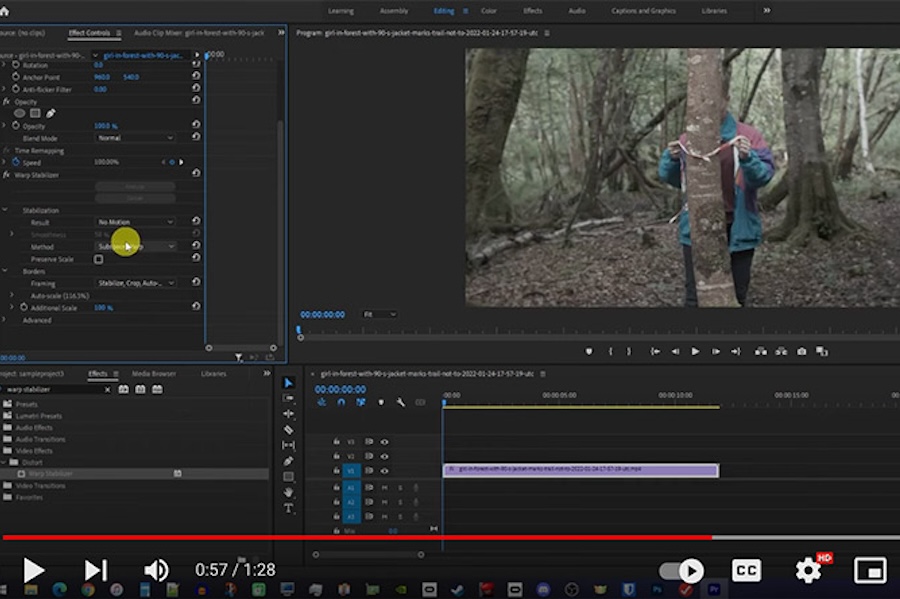Screen dimensions: 900x599
Task: Open timeline wrench display settings
Action: pyautogui.click(x=401, y=402)
